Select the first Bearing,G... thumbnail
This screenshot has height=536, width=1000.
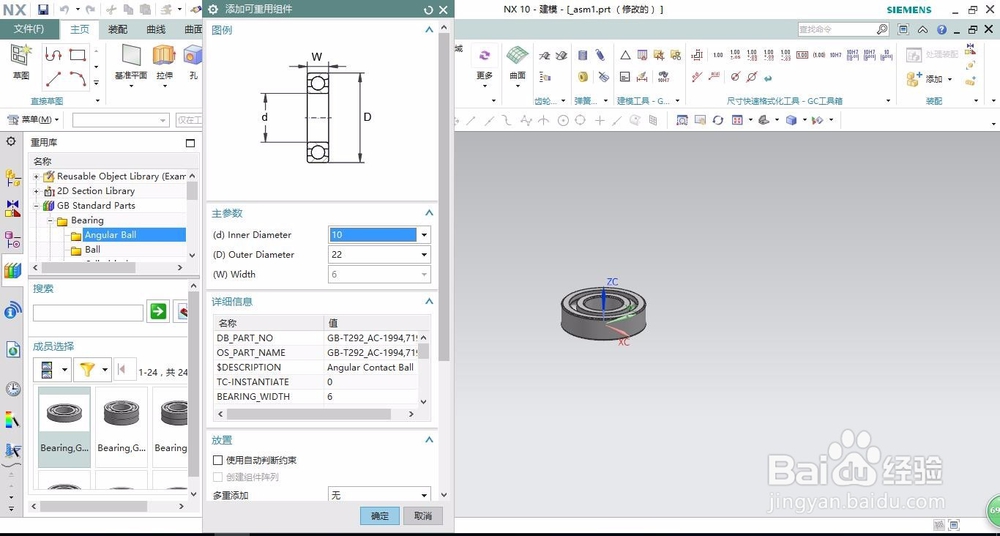64,427
